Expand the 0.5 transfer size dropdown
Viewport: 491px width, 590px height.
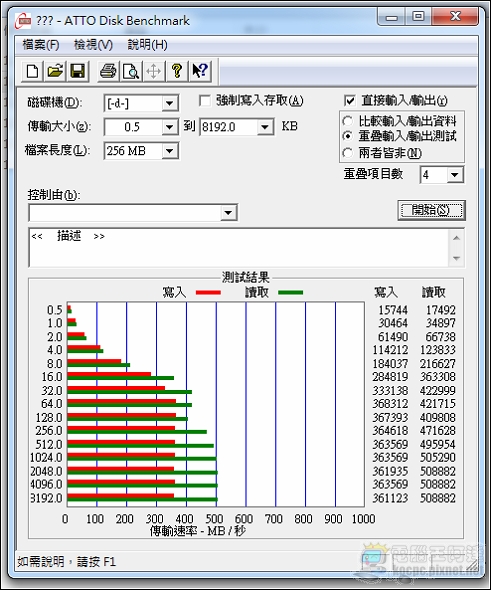click(169, 127)
